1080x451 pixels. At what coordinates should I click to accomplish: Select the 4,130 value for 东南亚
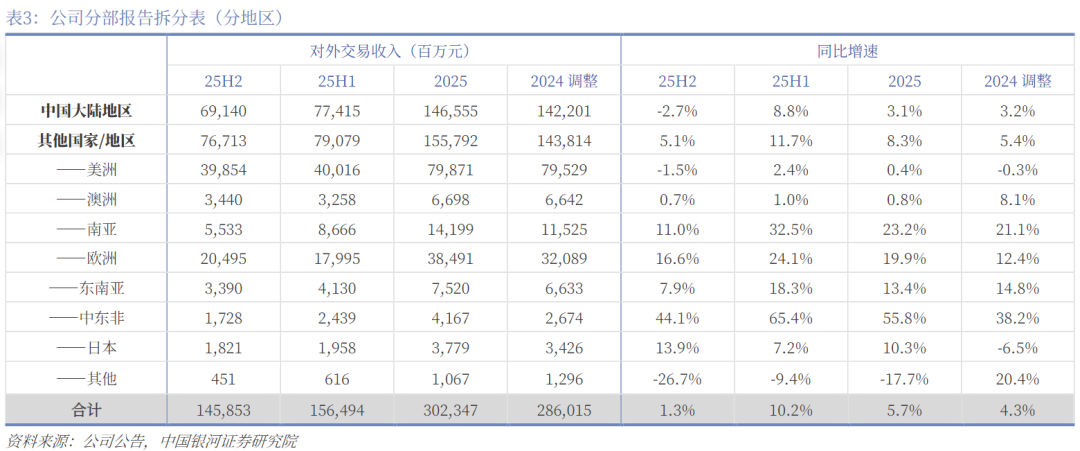(x=337, y=289)
